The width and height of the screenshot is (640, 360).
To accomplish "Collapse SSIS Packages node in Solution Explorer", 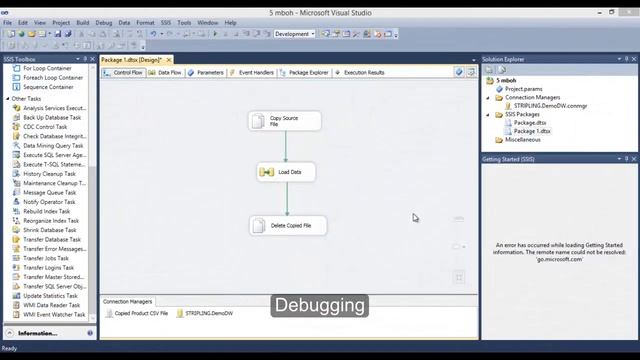I will tap(488, 115).
